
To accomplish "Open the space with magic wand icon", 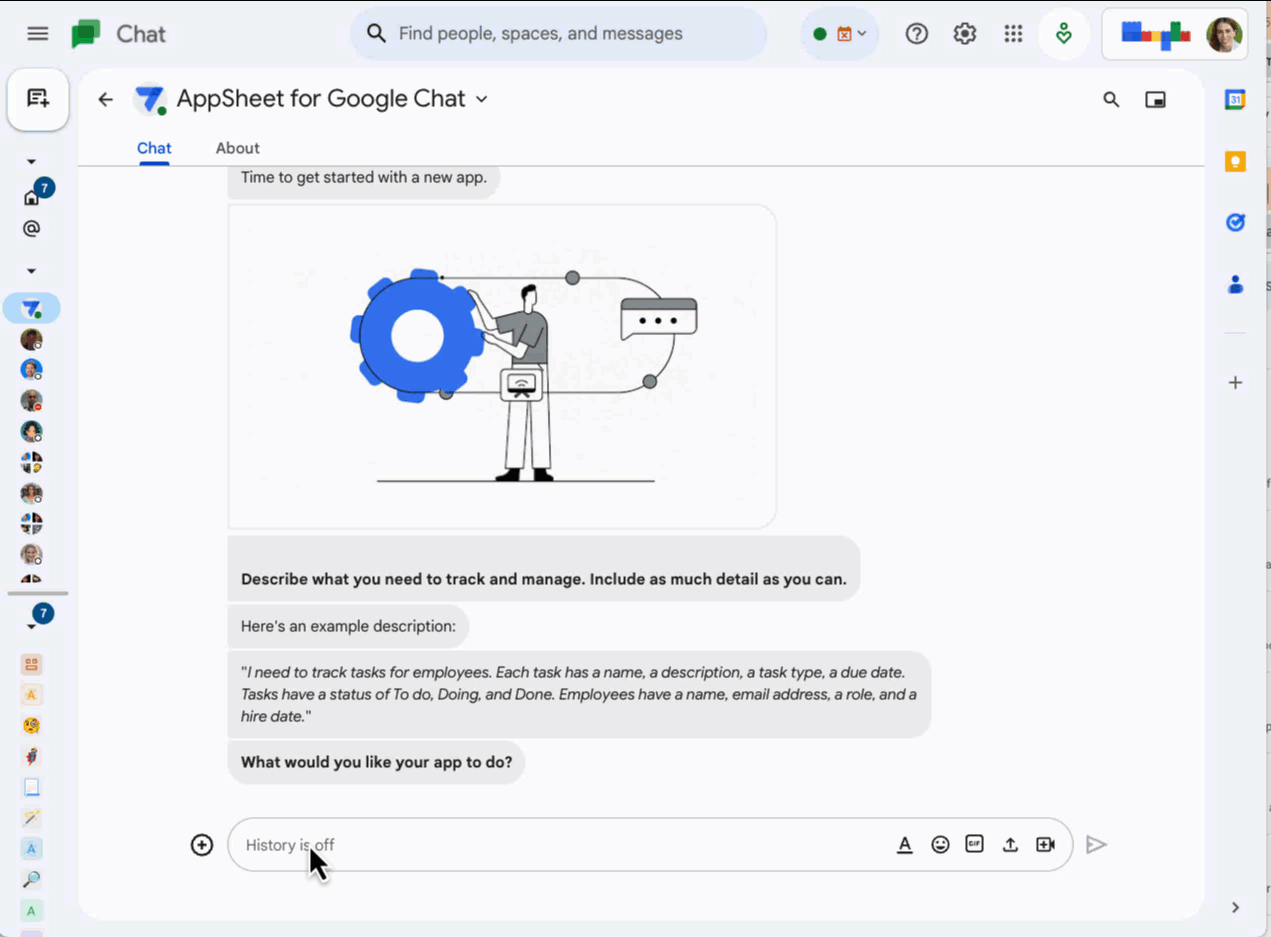I will point(32,818).
